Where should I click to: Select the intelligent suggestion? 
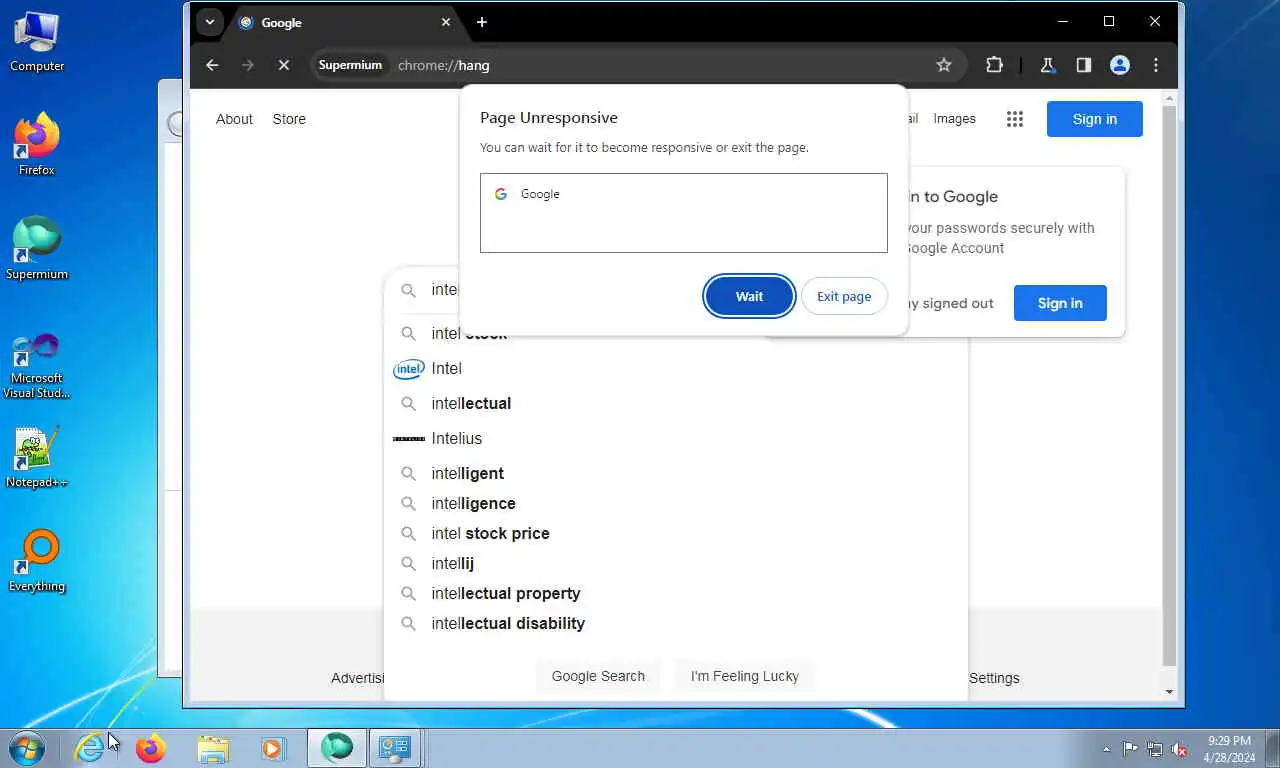pyautogui.click(x=676, y=473)
